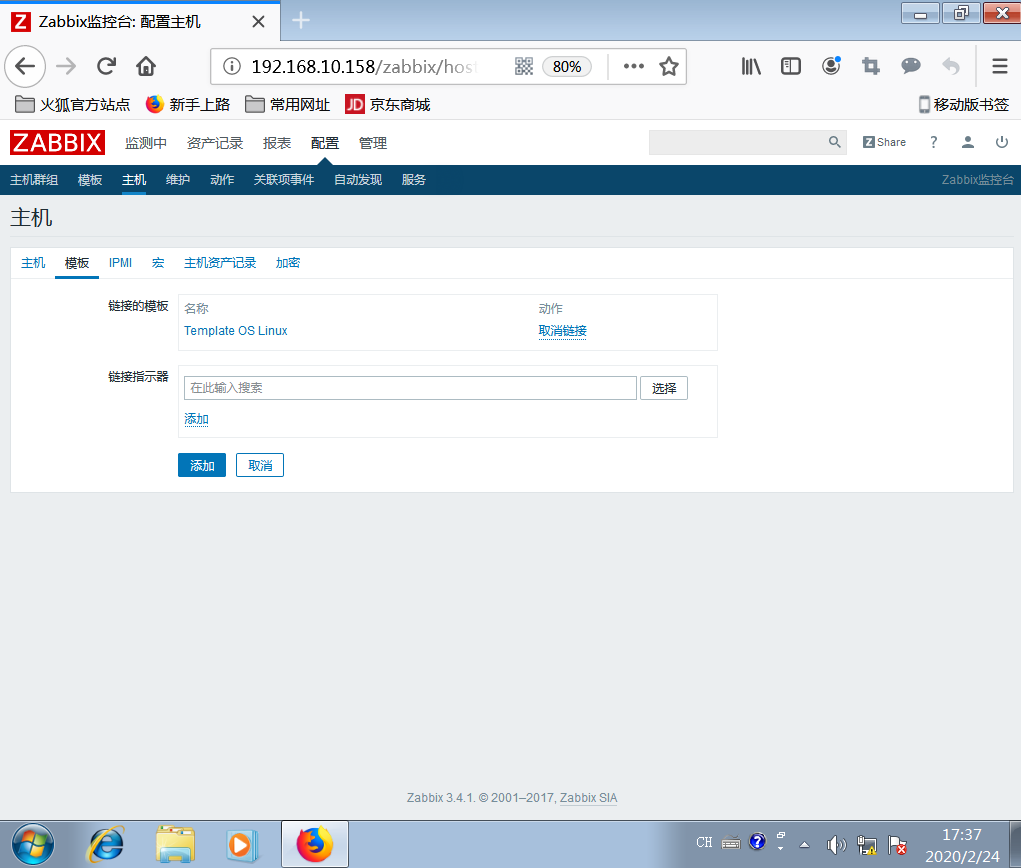Show site information icon in address bar
The height and width of the screenshot is (868, 1021).
(x=232, y=66)
